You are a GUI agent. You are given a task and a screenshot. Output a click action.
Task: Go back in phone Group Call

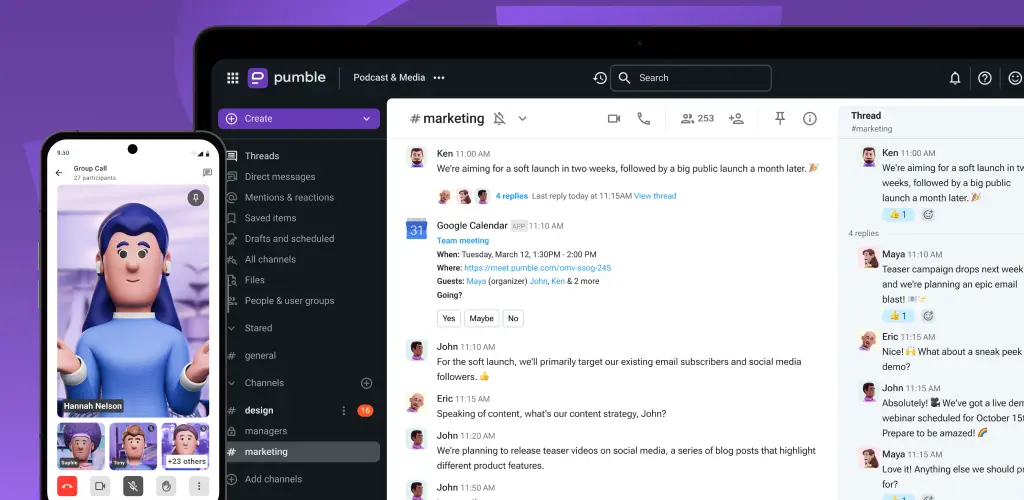pos(59,173)
